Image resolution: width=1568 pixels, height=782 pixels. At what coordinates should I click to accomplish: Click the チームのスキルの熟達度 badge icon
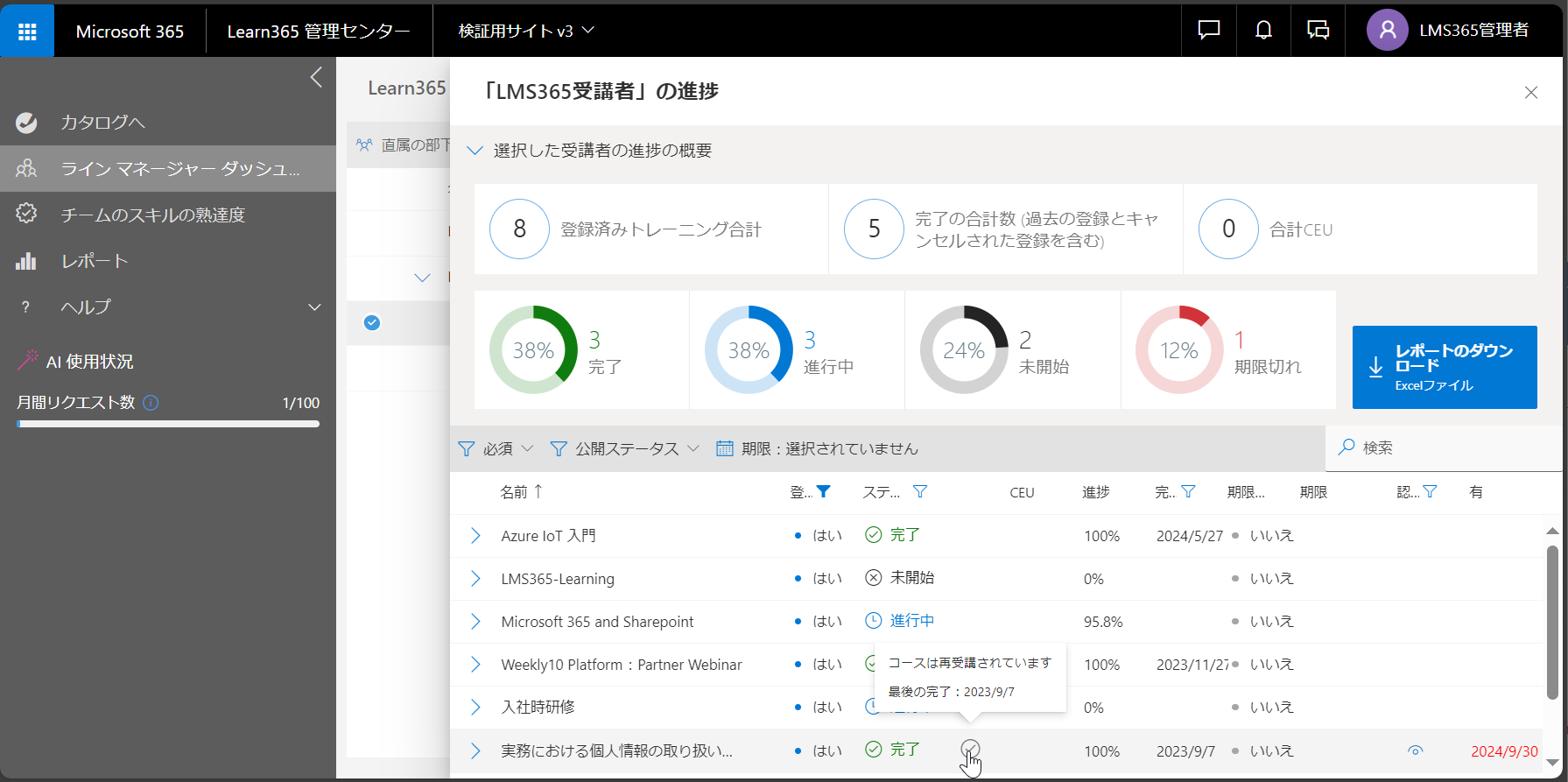pyautogui.click(x=26, y=214)
